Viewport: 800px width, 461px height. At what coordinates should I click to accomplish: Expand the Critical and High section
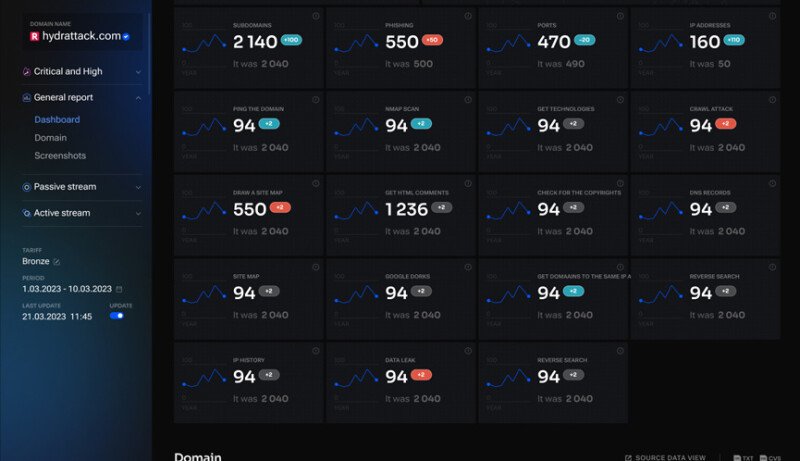tap(138, 72)
